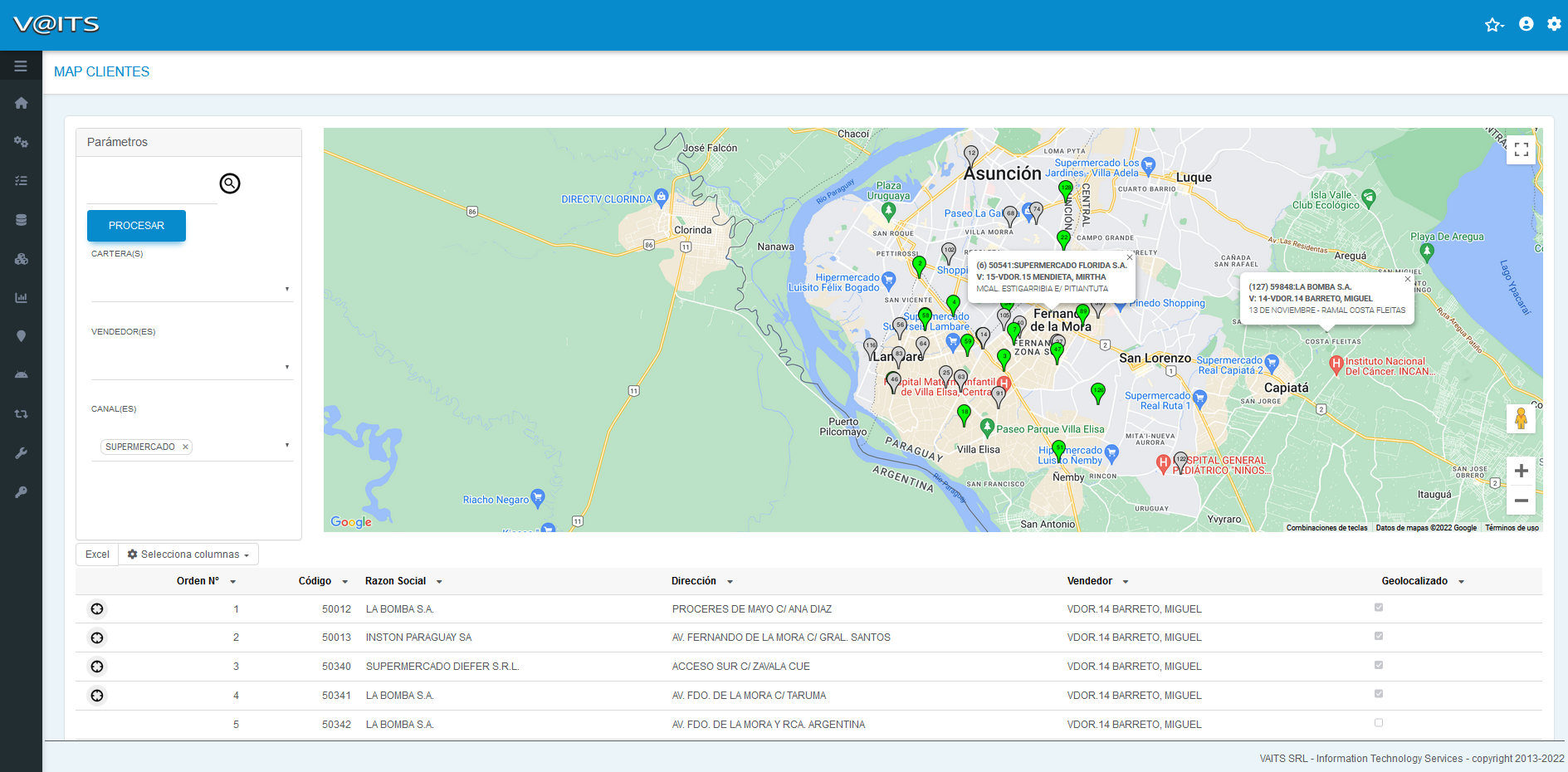Close the LA BOMBA S.A. info popup
Image resolution: width=1568 pixels, height=772 pixels.
coord(1407,279)
